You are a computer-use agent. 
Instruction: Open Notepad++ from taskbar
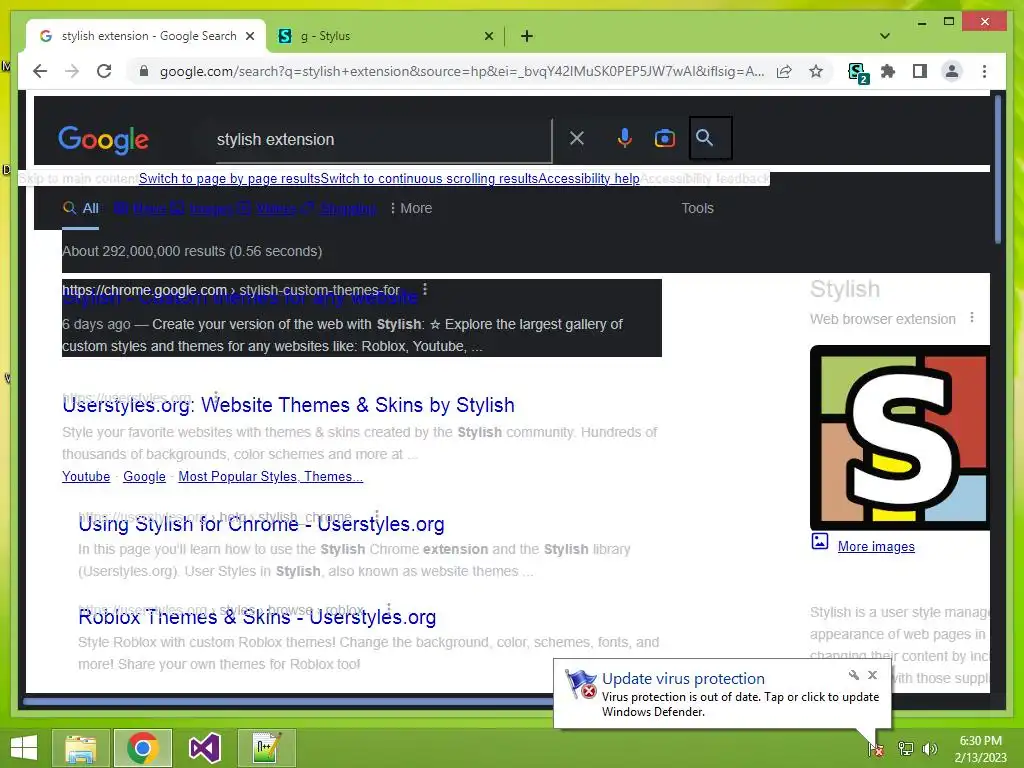pyautogui.click(x=266, y=748)
